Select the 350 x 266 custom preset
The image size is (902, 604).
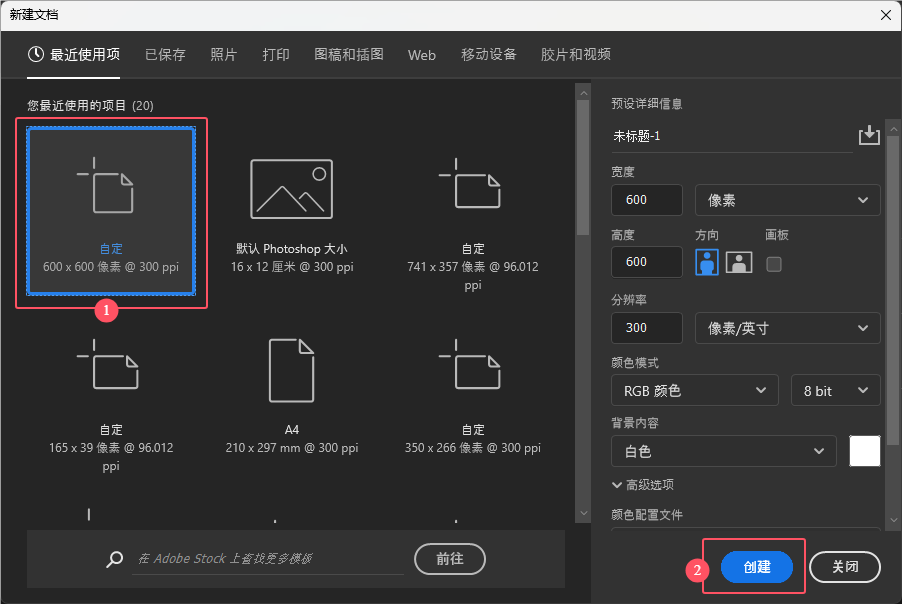coord(473,397)
